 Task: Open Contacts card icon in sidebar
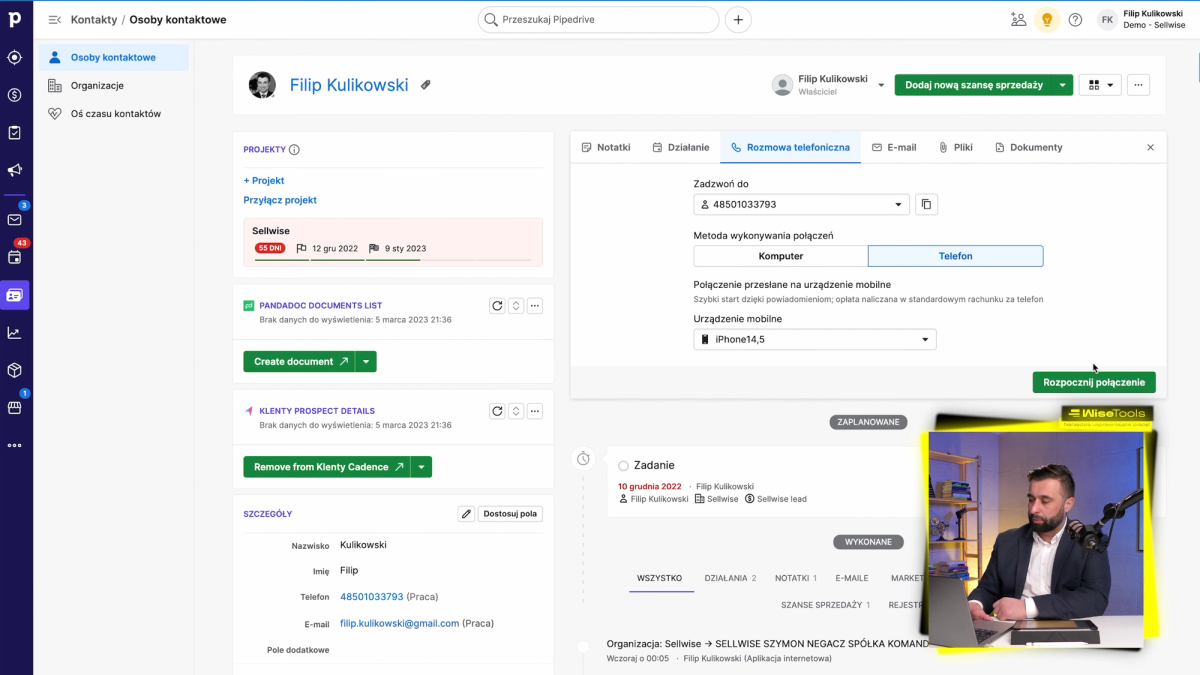tap(15, 295)
